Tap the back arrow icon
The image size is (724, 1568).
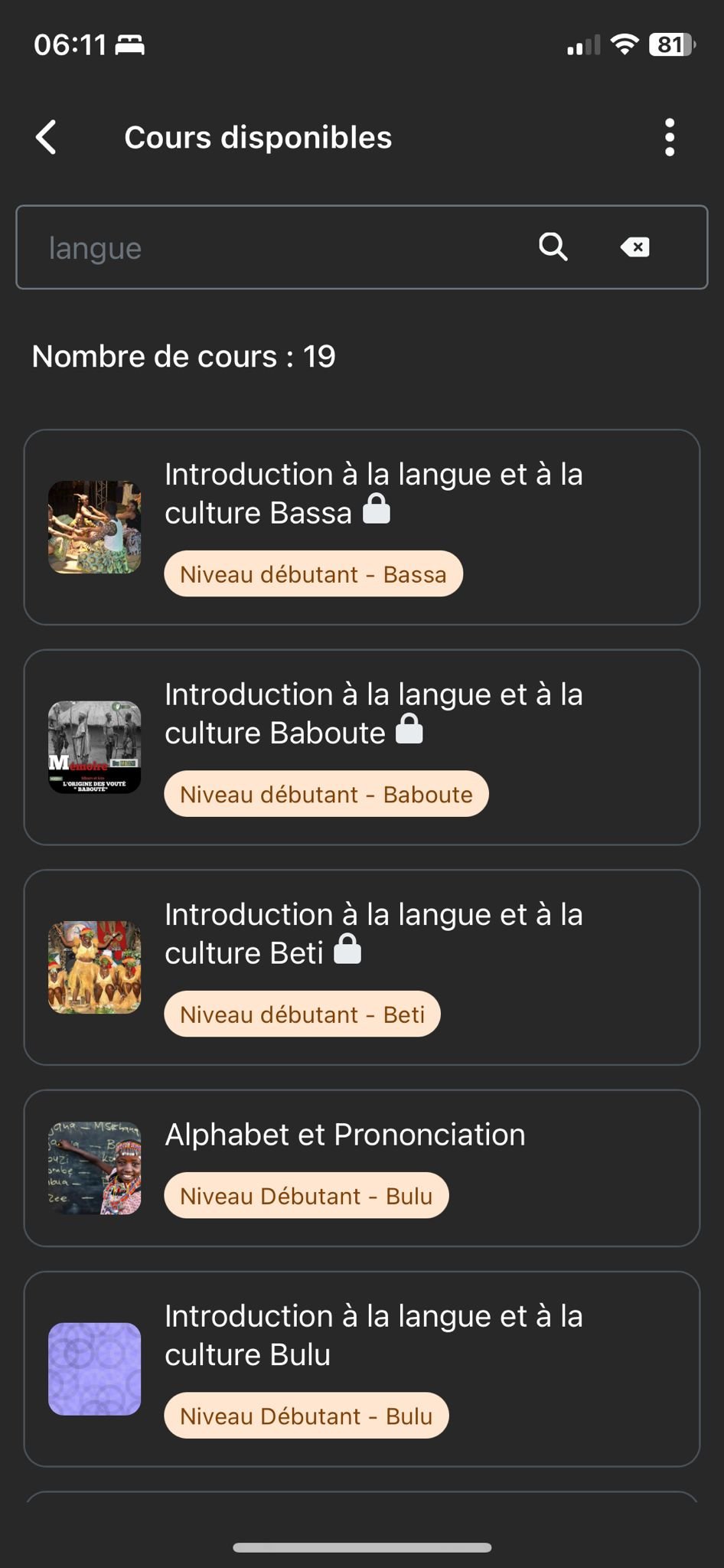pyautogui.click(x=47, y=138)
